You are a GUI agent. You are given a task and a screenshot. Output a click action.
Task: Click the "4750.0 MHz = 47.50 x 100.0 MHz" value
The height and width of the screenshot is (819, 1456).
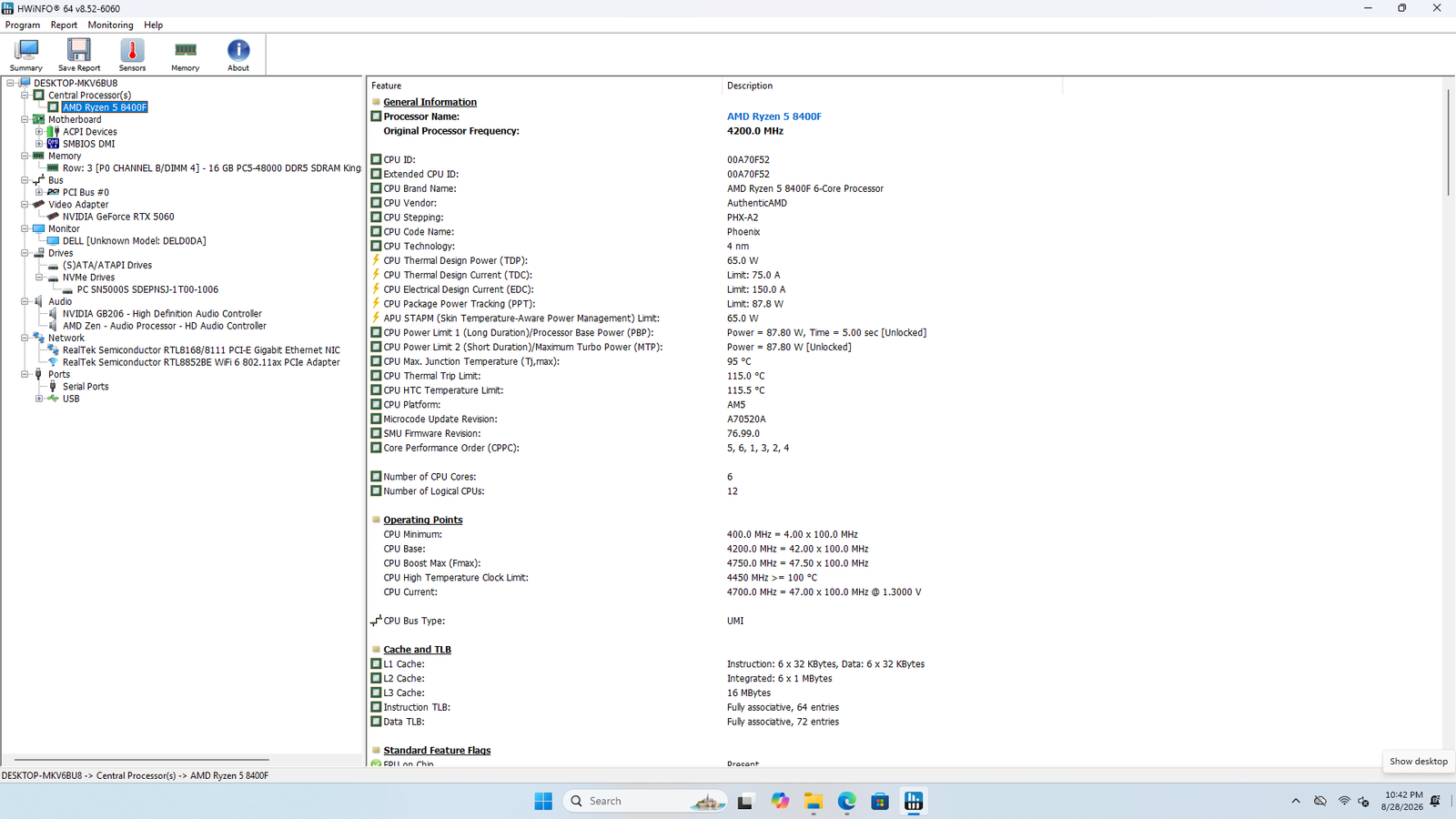tap(798, 563)
